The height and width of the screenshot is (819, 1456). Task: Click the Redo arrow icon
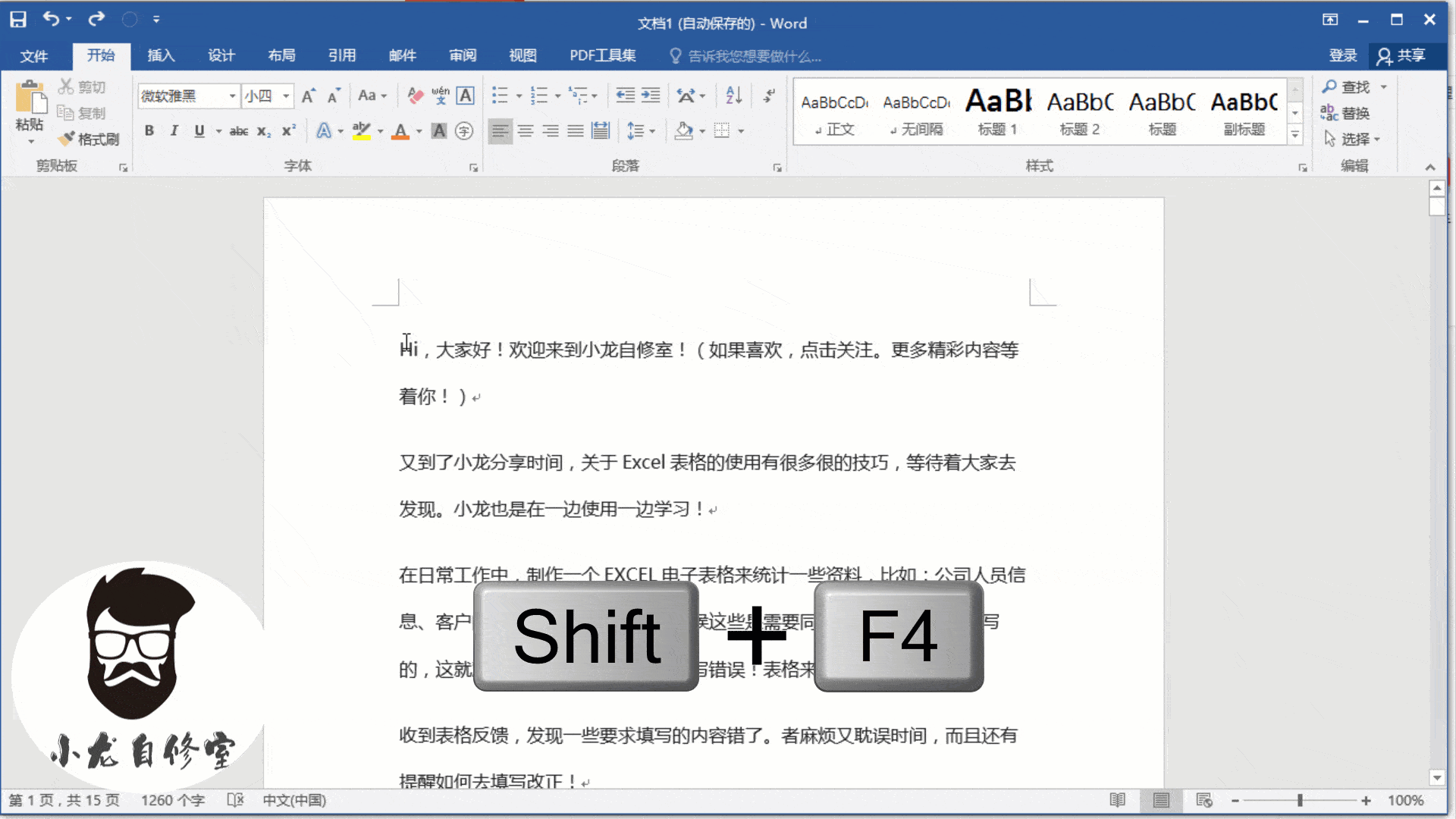[96, 18]
